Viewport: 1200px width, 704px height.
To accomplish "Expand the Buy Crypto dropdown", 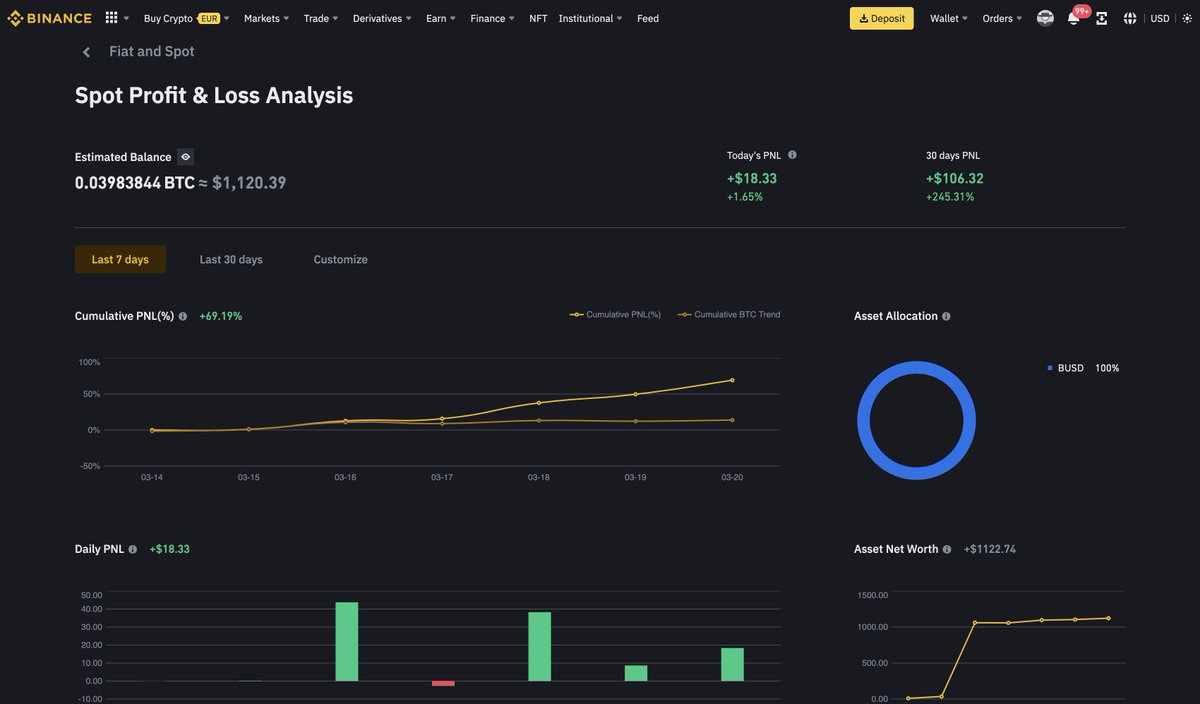I will tap(186, 18).
